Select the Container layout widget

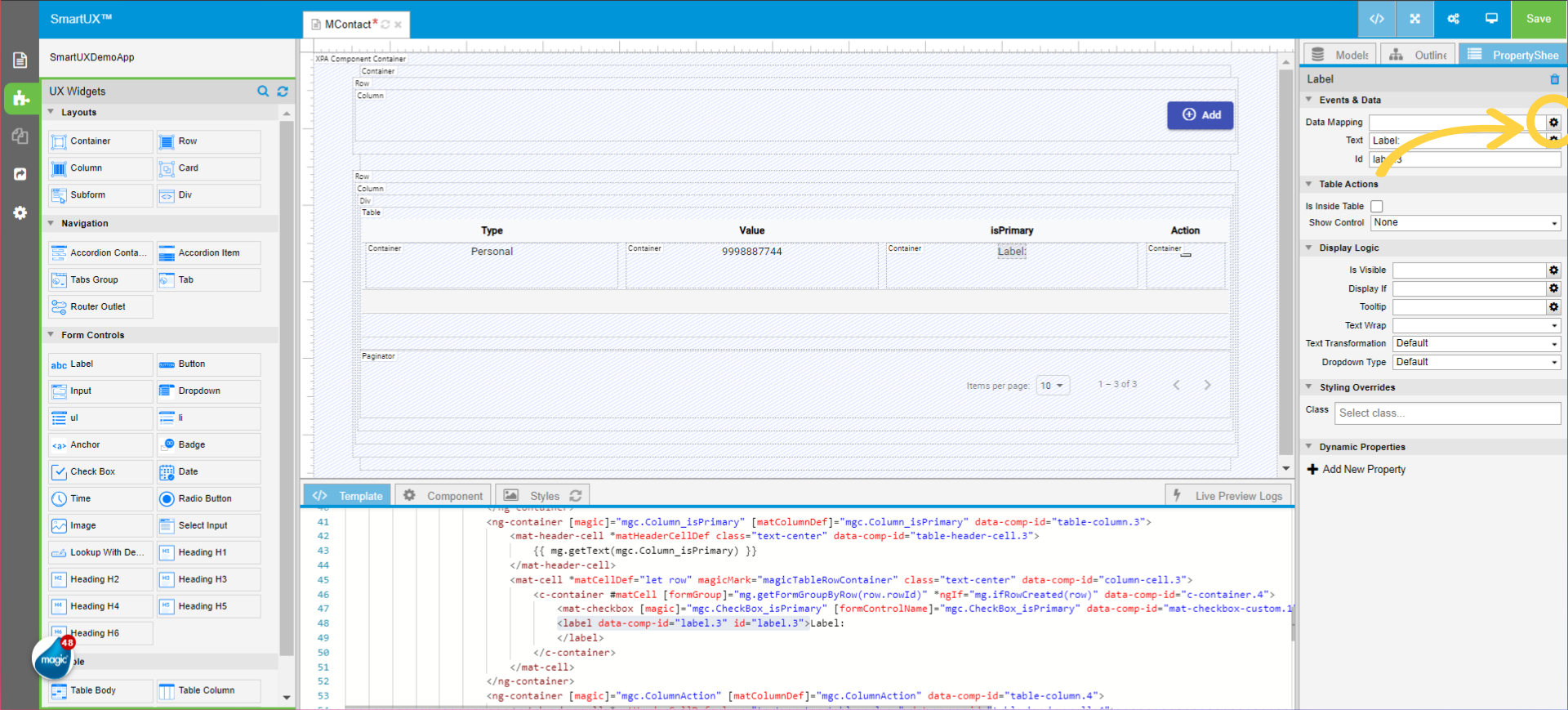[100, 141]
